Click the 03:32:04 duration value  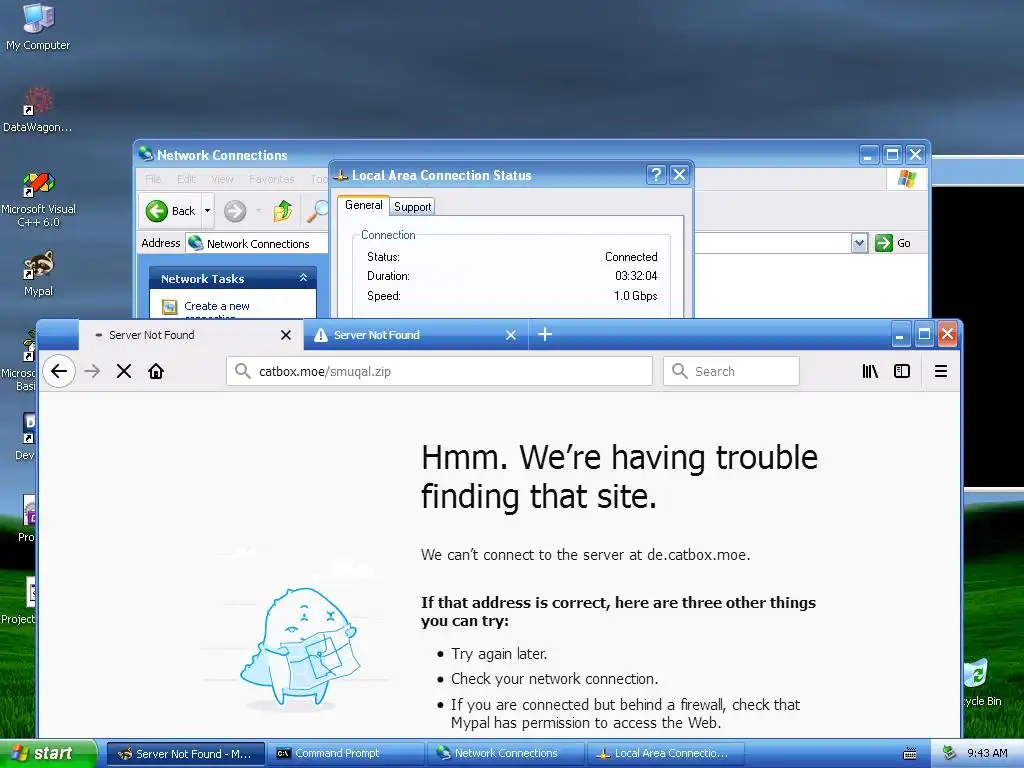click(x=636, y=276)
